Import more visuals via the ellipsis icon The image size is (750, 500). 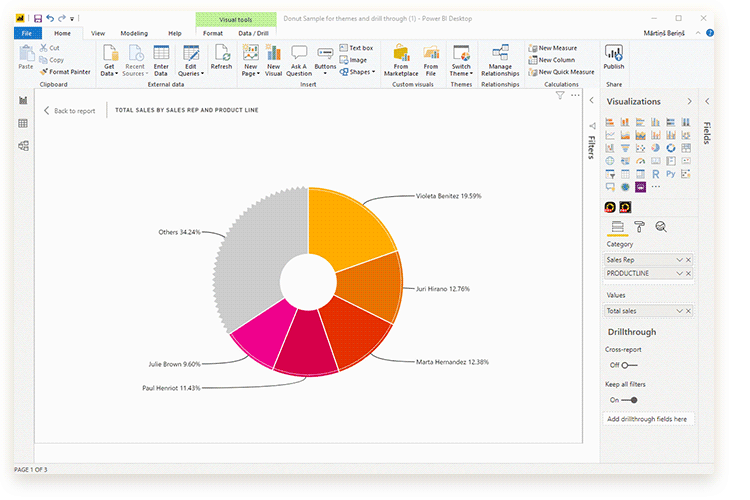click(x=655, y=187)
